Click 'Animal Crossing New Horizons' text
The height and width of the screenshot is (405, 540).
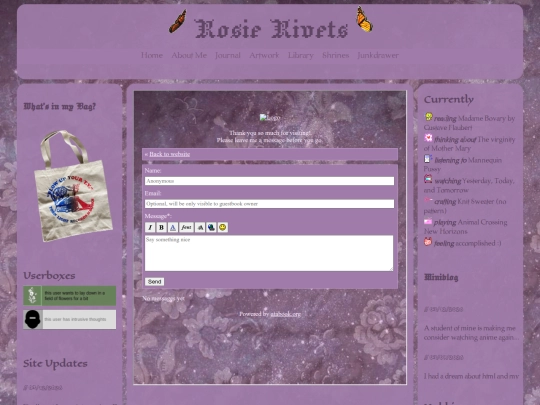pos(466,227)
